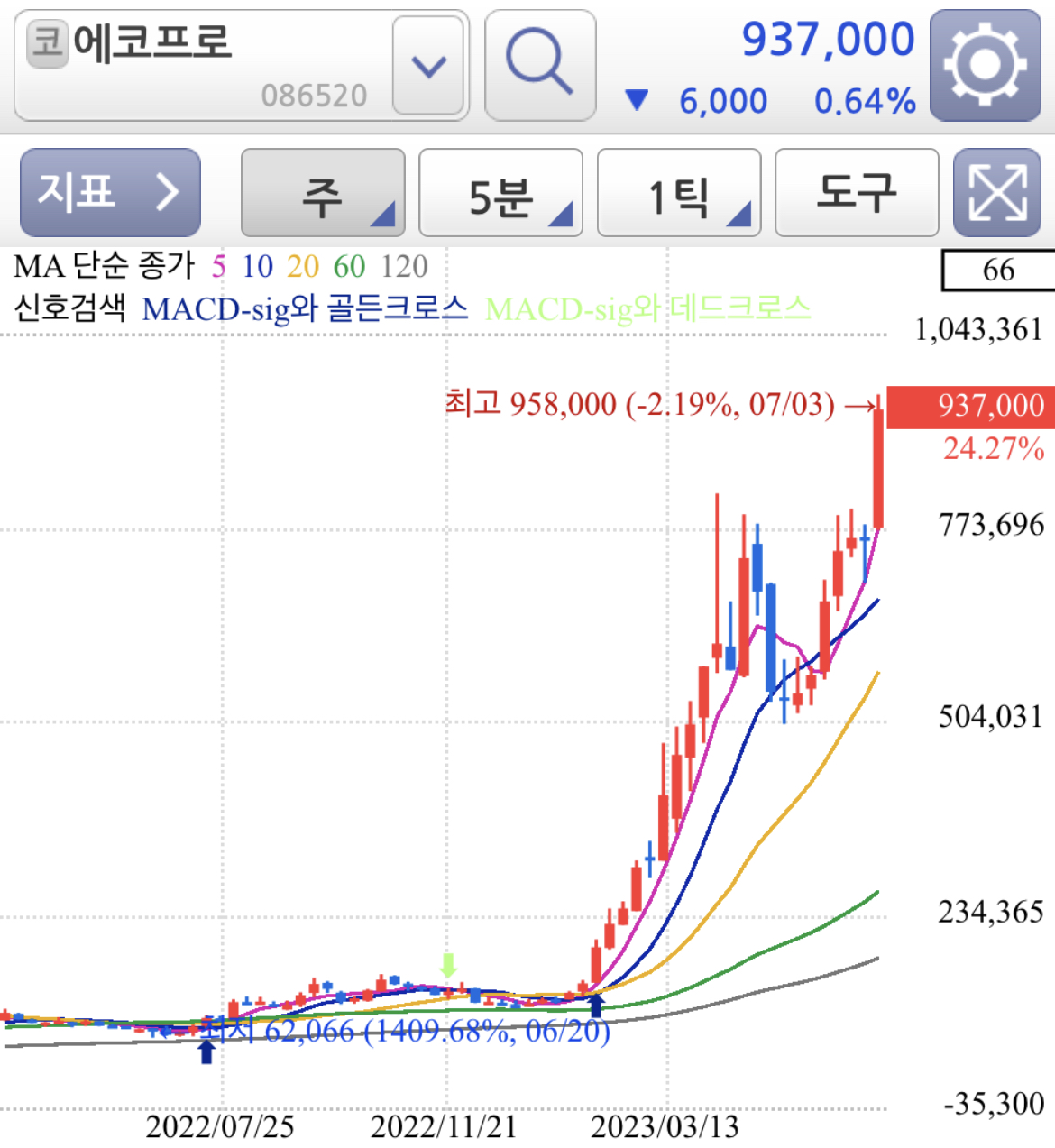Image resolution: width=1055 pixels, height=1148 pixels.
Task: Click the 24.27% change label
Action: click(994, 449)
